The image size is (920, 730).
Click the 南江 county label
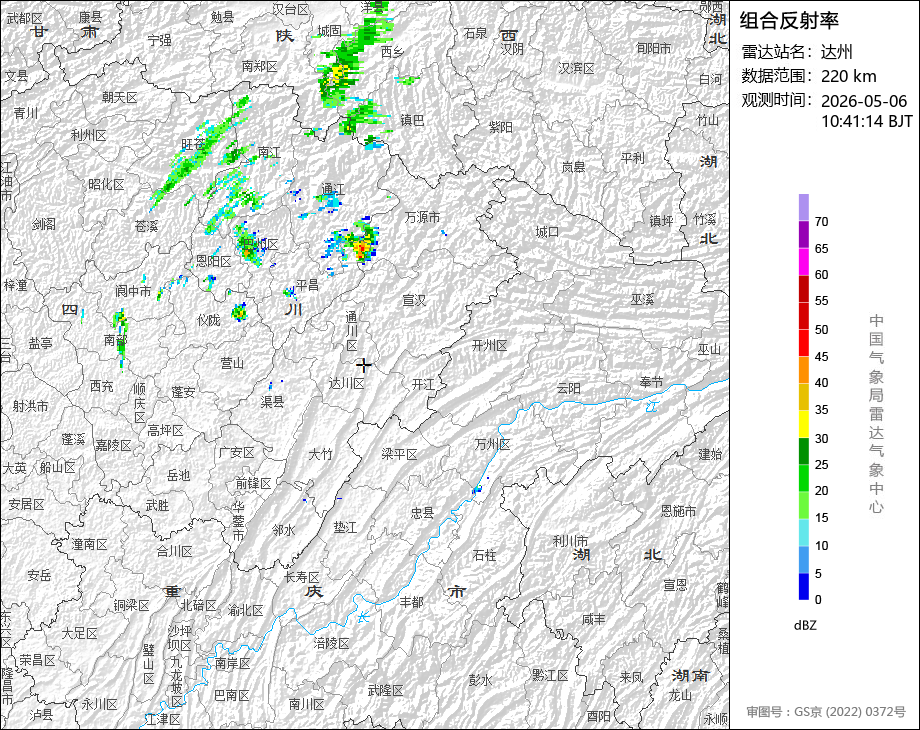(269, 152)
